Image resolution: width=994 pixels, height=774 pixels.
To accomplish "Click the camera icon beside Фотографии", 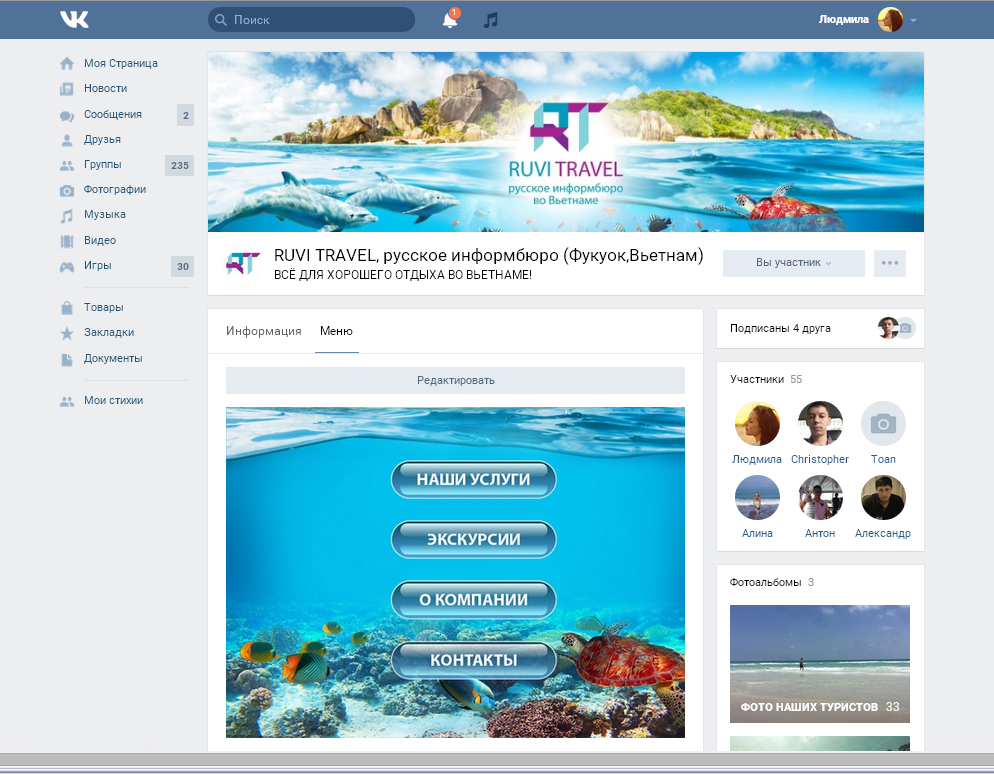I will pos(67,190).
